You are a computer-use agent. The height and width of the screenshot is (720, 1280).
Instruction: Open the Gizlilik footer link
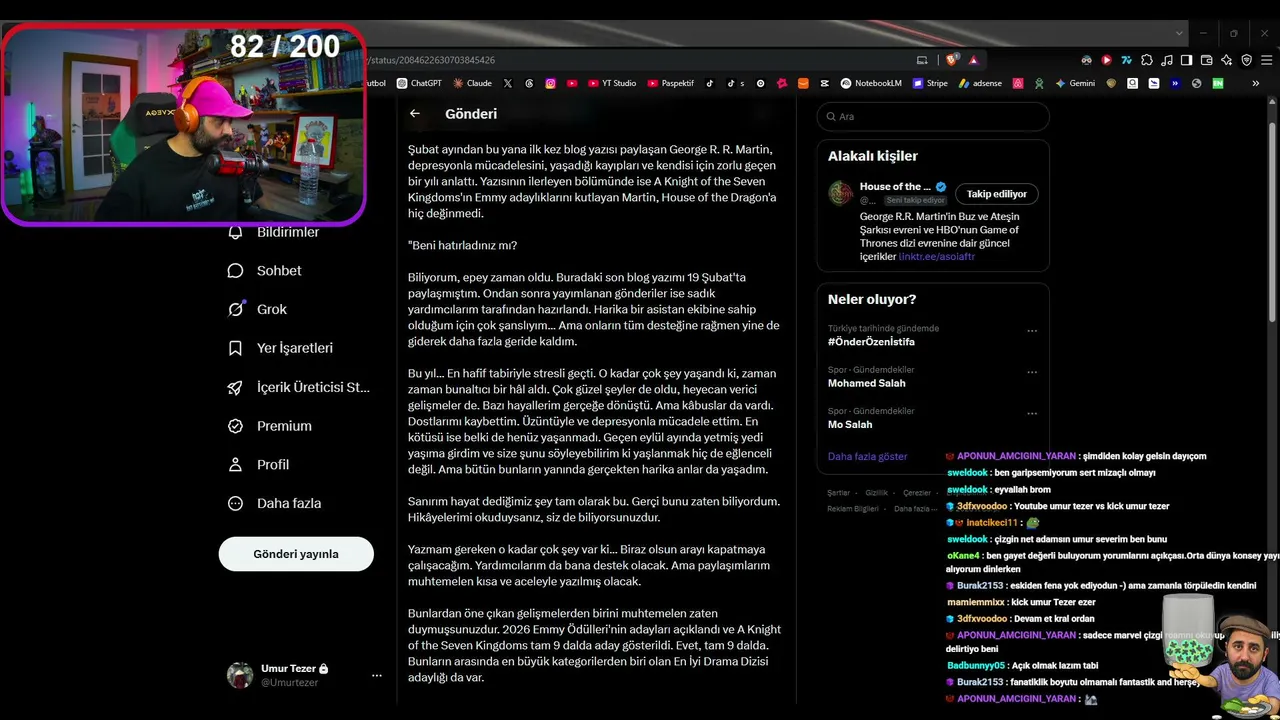(876, 493)
